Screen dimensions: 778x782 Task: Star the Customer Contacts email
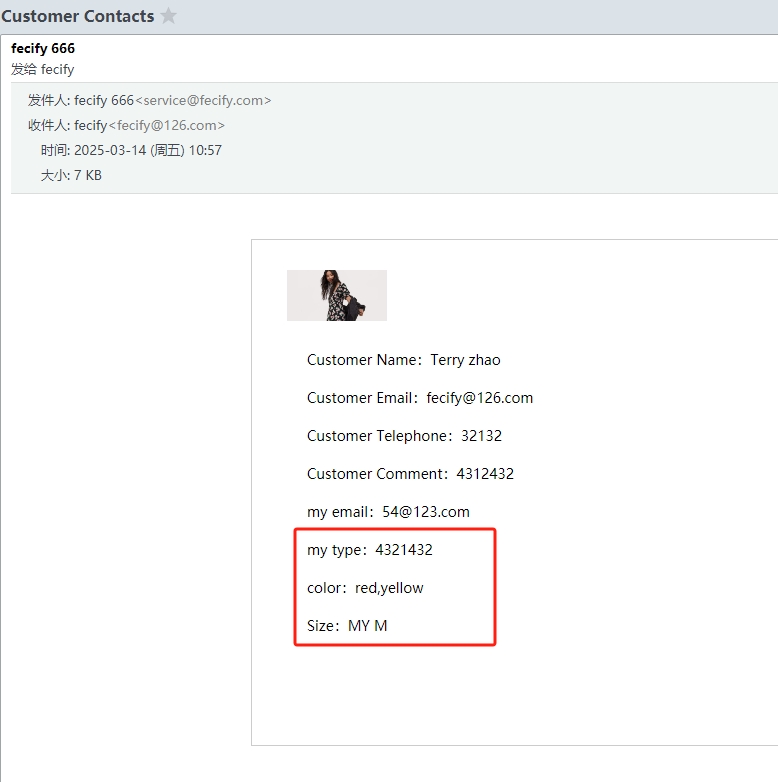pos(169,15)
